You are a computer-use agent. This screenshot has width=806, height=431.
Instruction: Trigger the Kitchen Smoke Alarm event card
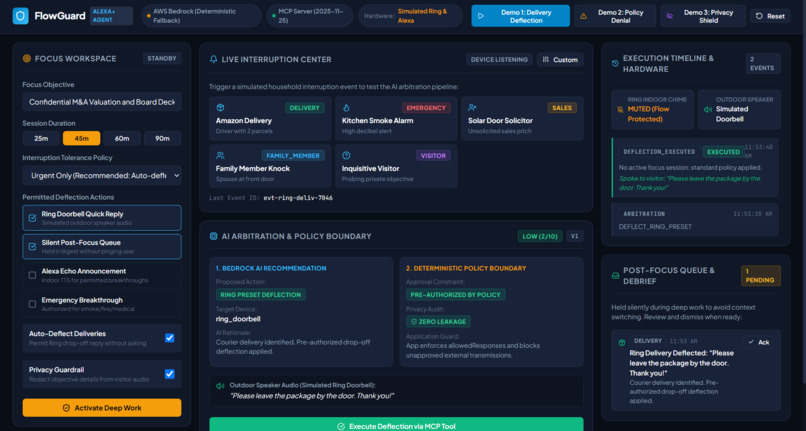click(x=396, y=119)
